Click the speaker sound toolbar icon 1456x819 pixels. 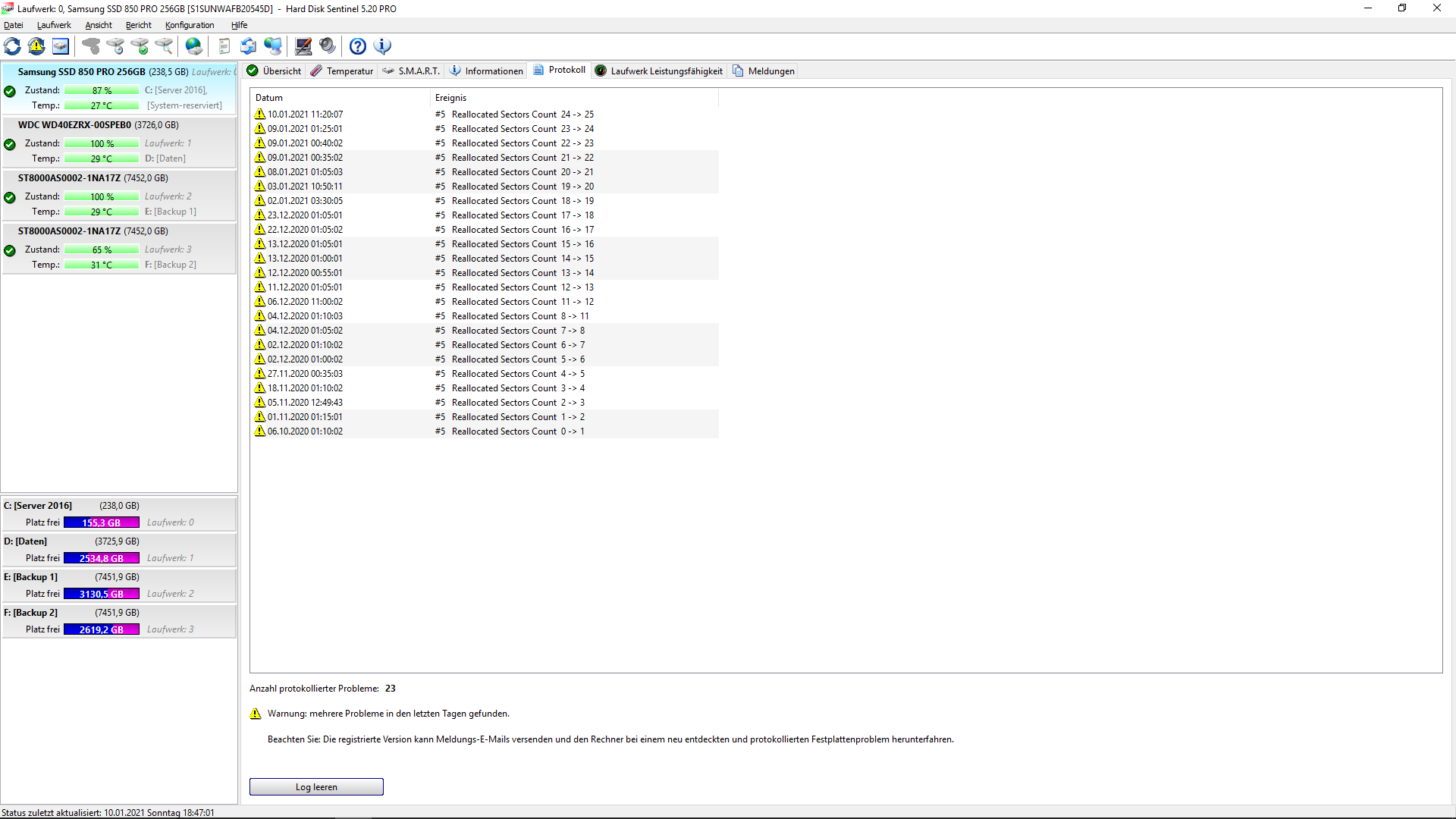[328, 46]
